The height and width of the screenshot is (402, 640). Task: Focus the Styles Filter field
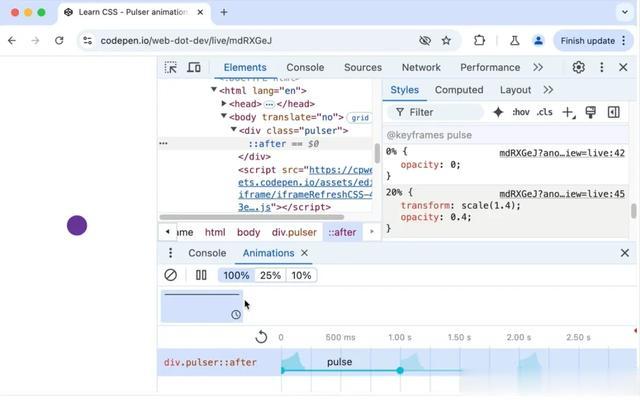coord(435,112)
